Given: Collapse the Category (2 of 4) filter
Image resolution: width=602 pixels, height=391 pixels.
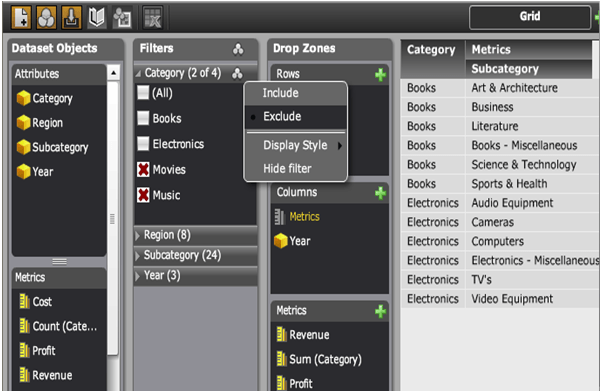Looking at the screenshot, I should 138,73.
